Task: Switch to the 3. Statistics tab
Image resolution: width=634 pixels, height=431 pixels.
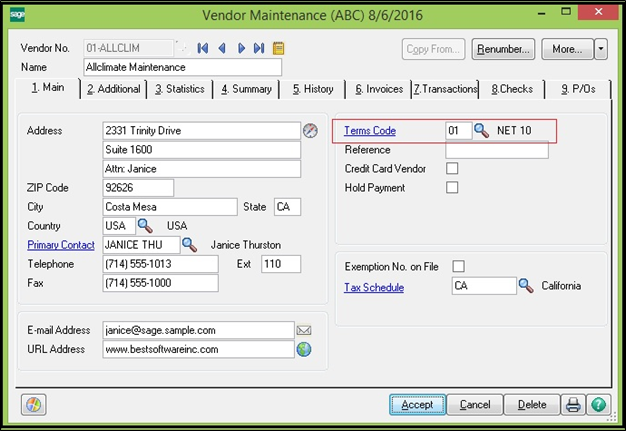Action: pyautogui.click(x=180, y=89)
